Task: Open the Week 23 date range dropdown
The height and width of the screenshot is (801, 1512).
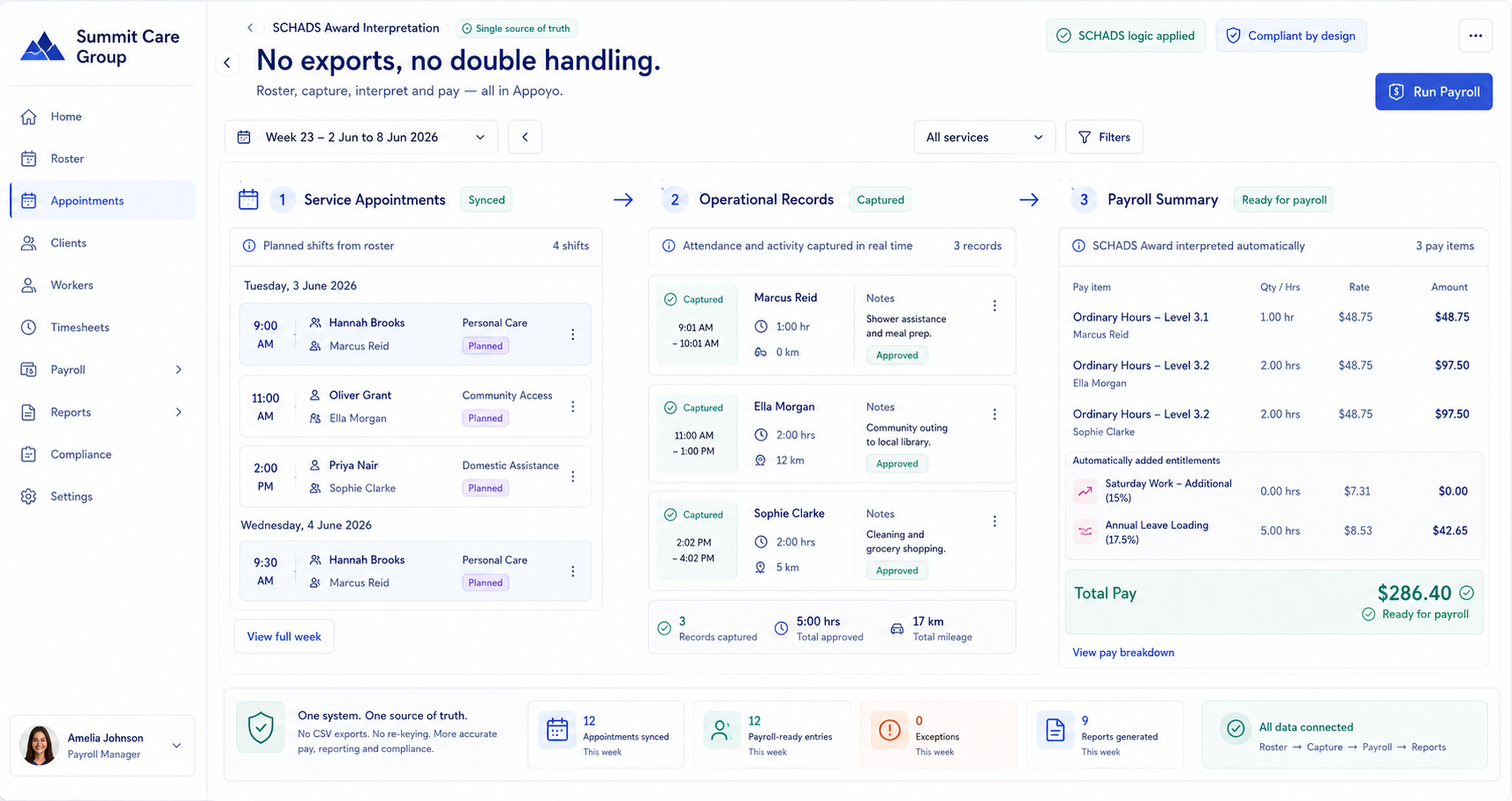Action: [362, 137]
